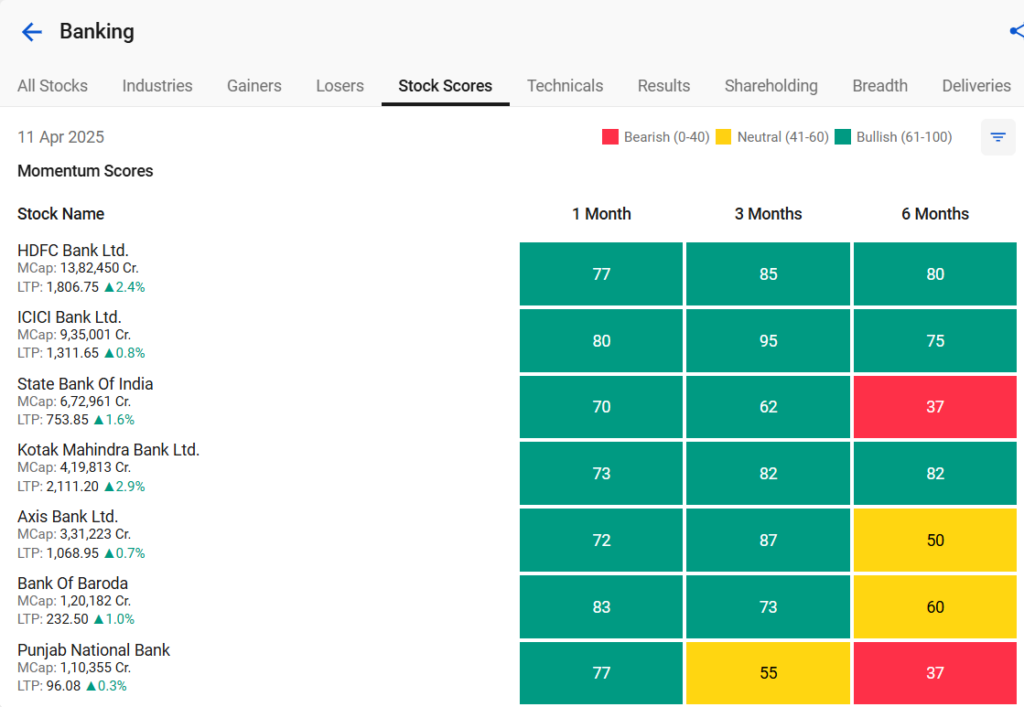Select ICICI Bank 1 Month score 80

601,341
